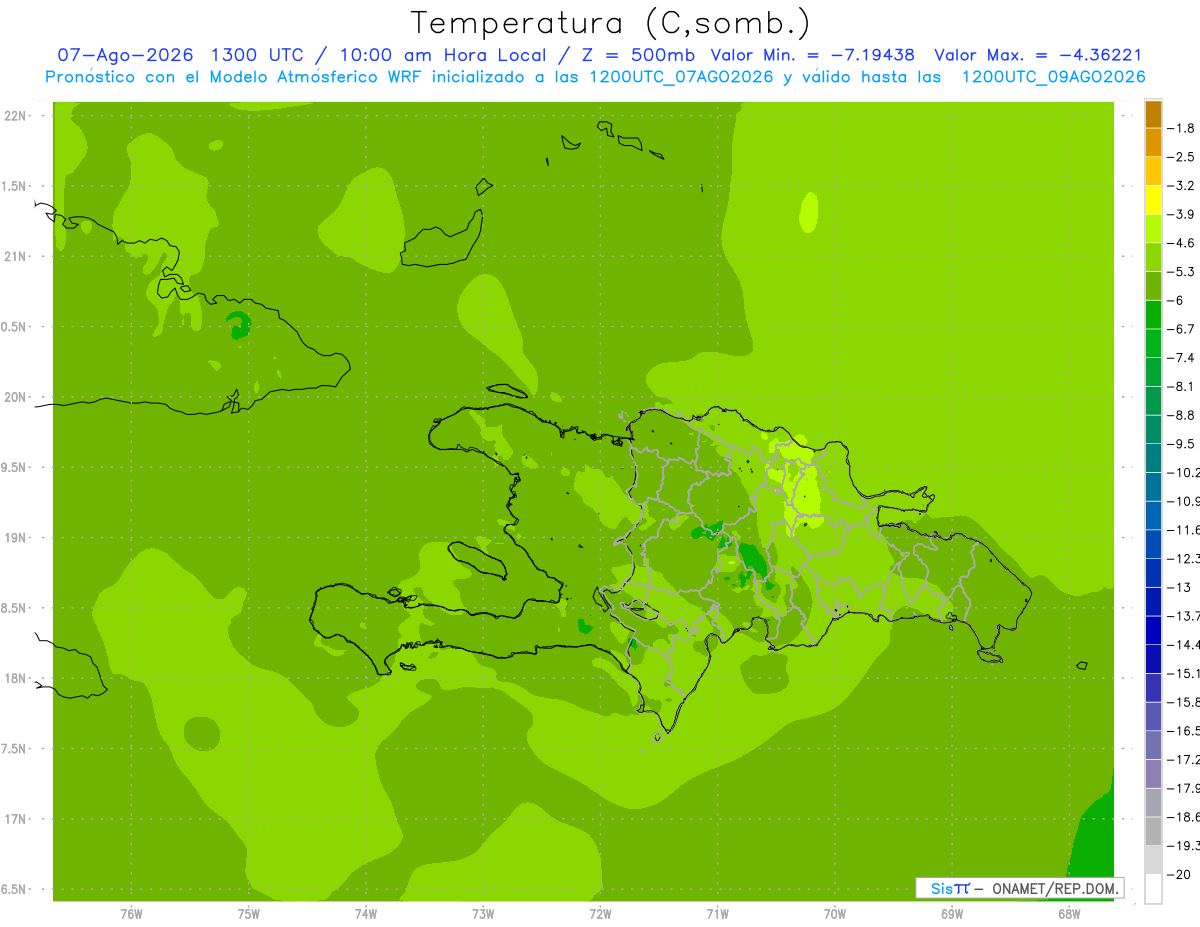Screen dimensions: 1200x927
Task: Click the "19N" latitude label
Action: pos(15,538)
